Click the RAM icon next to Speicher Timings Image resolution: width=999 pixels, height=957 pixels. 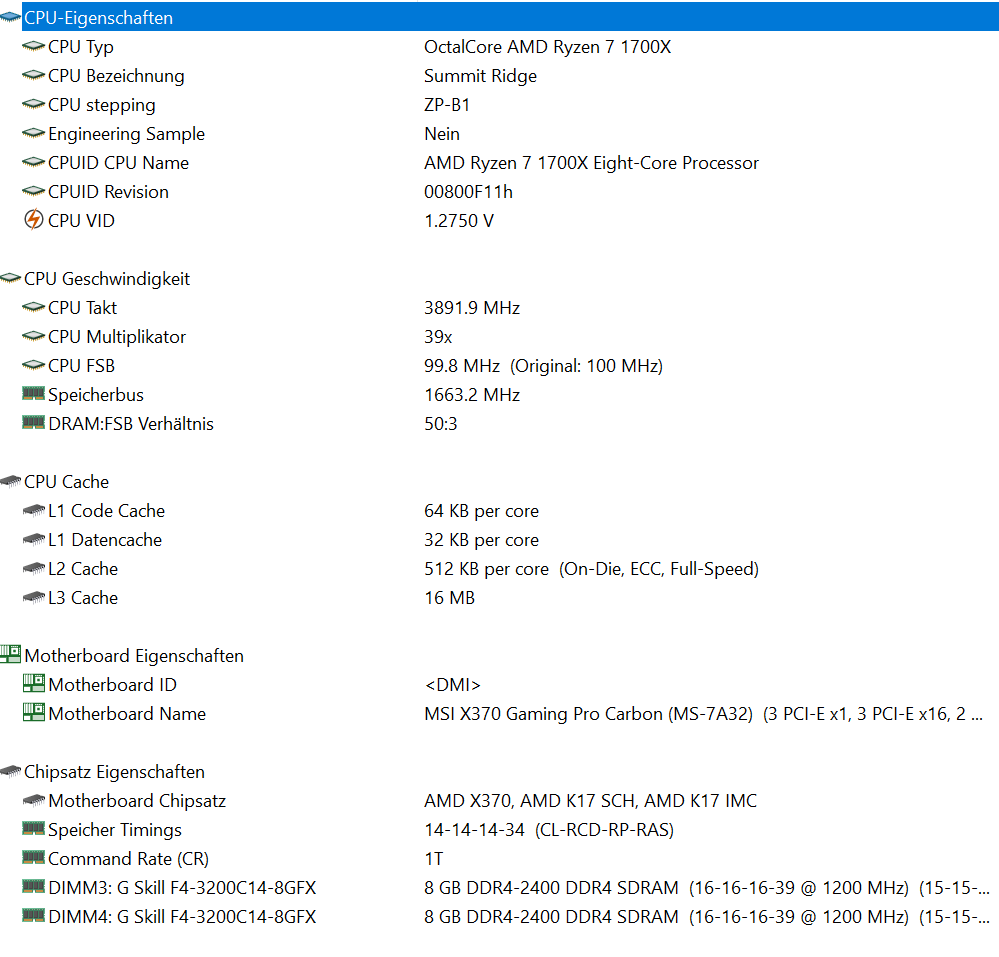pos(33,828)
